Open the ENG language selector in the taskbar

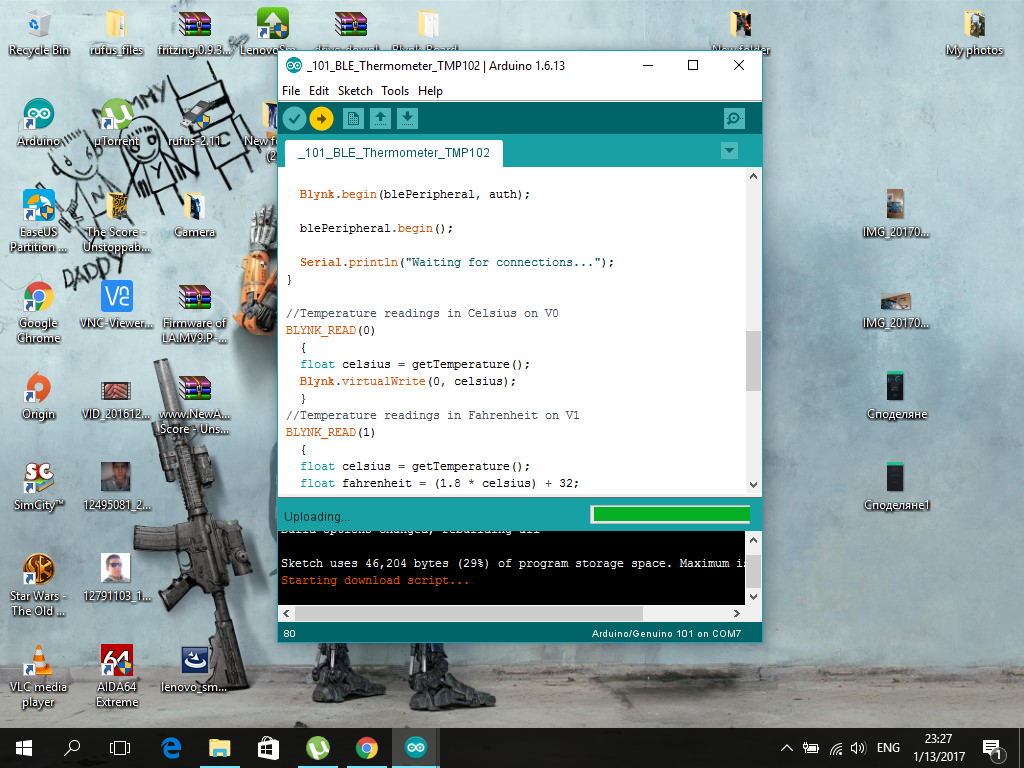tap(888, 747)
